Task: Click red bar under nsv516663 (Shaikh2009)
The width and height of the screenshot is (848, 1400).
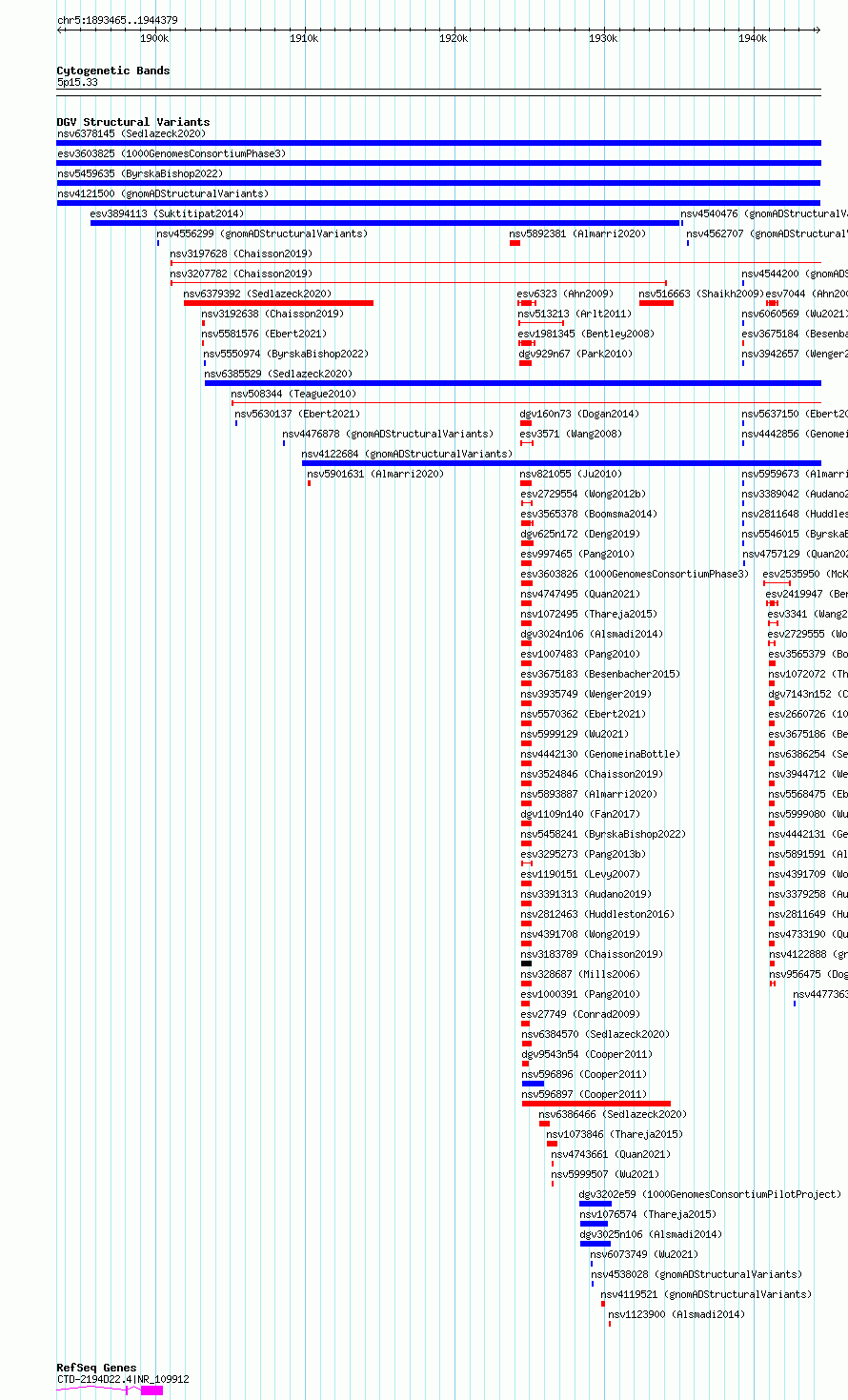Action: [x=656, y=303]
